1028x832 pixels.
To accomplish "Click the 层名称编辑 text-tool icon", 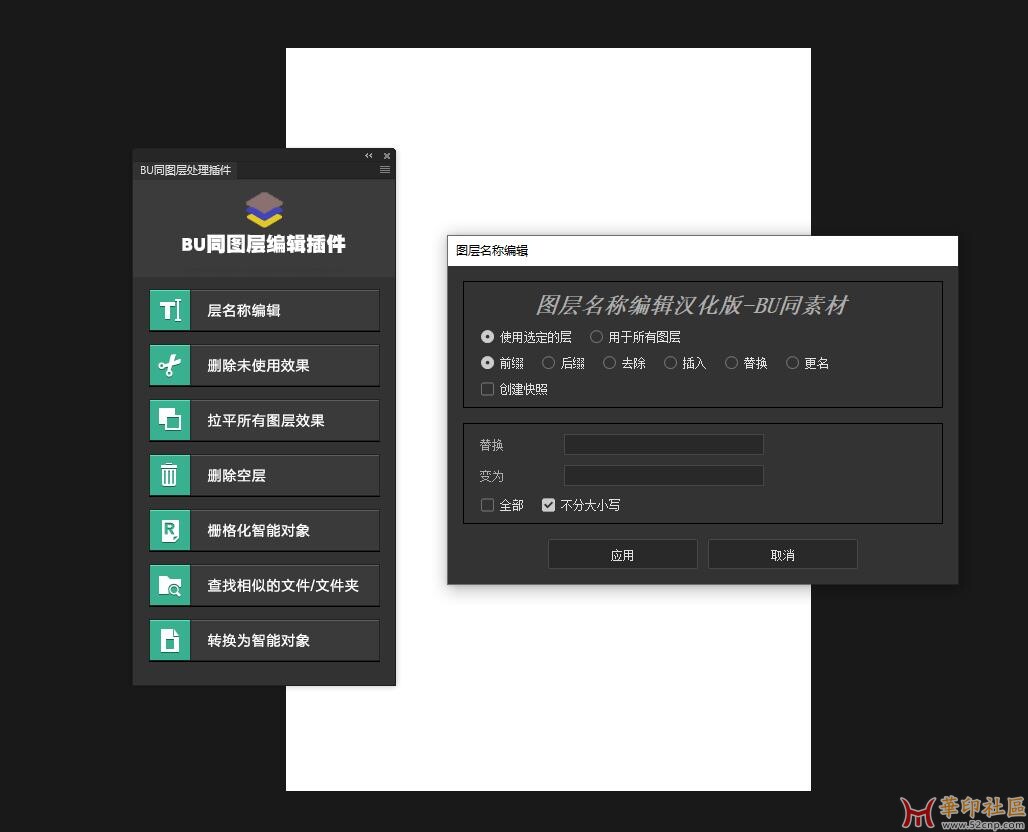I will click(170, 310).
